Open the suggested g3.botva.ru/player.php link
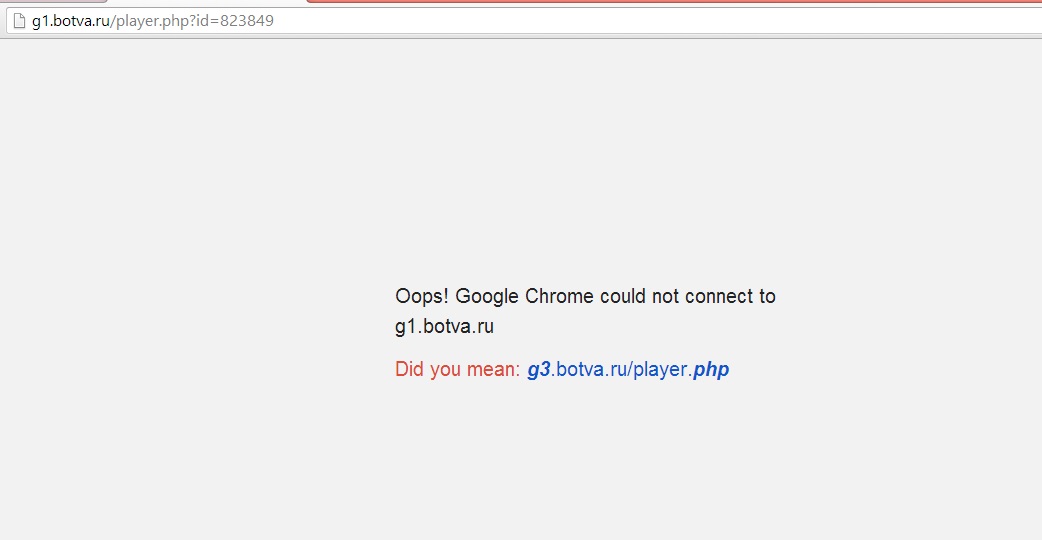1042x540 pixels. 628,370
